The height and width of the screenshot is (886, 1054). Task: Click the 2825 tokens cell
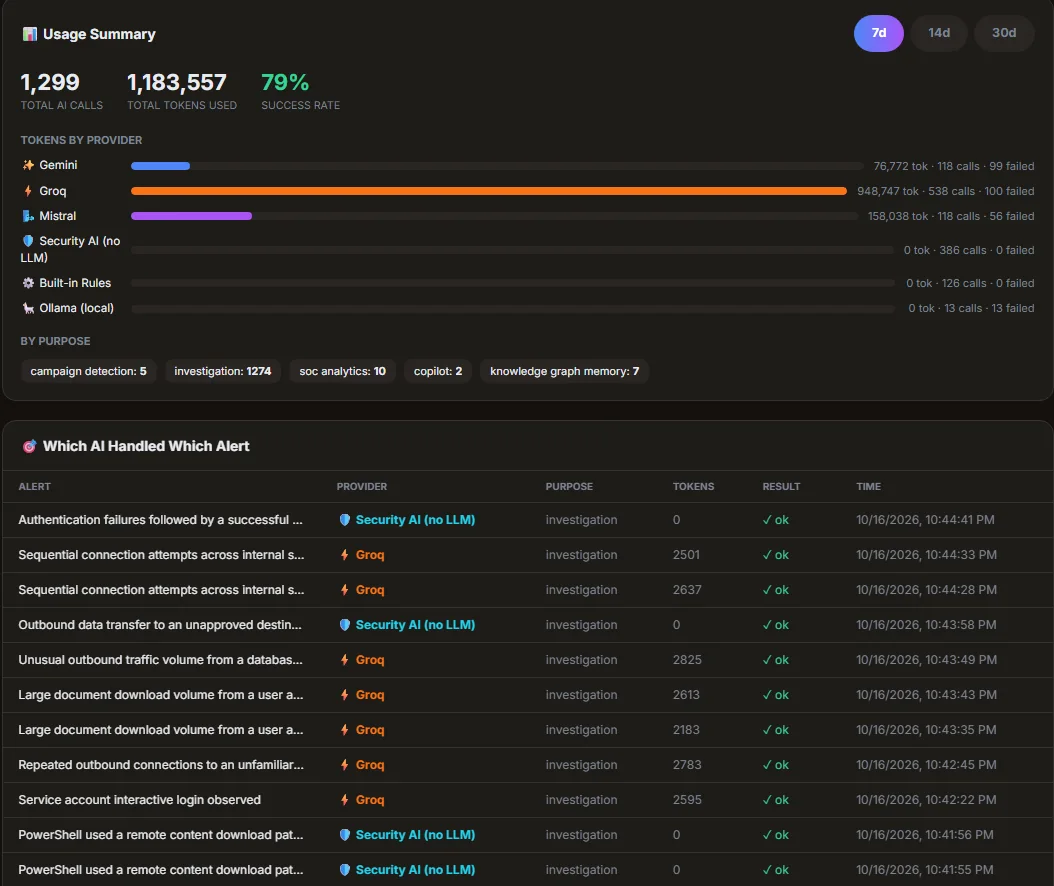coord(687,659)
